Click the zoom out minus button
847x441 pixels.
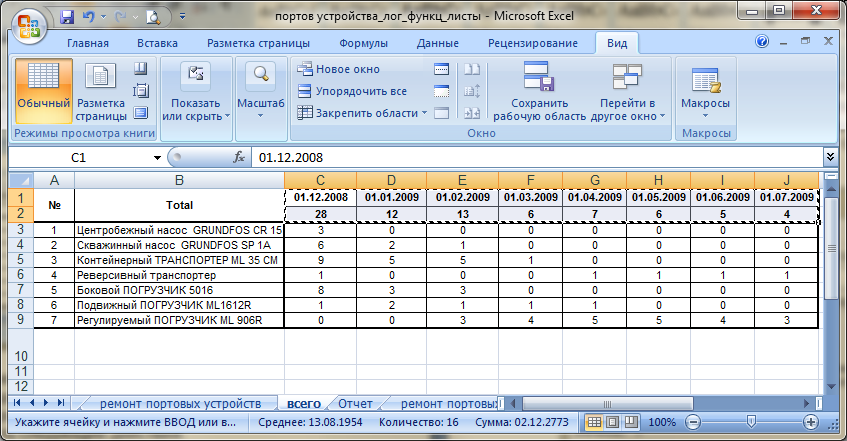[693, 422]
